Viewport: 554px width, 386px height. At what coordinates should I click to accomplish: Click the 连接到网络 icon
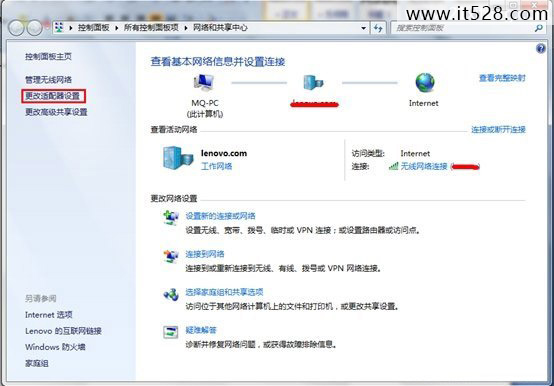171,256
